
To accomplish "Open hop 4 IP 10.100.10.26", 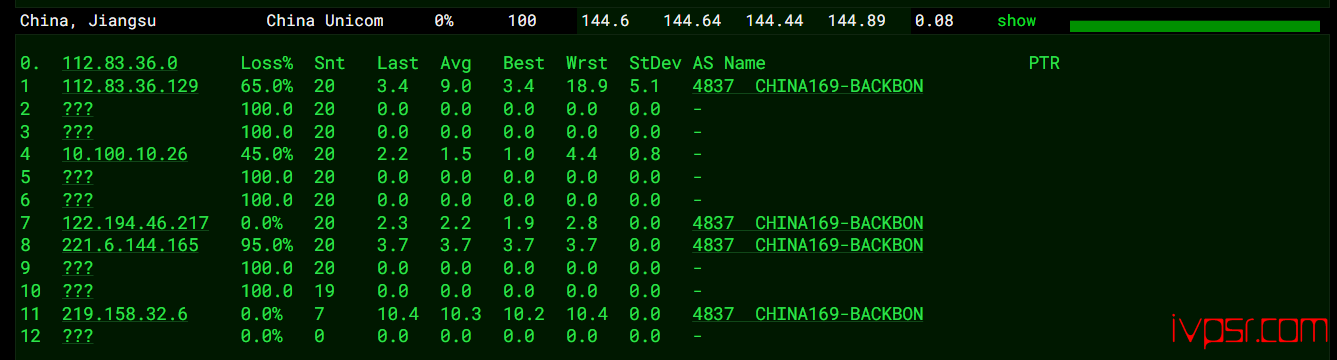I will pos(125,154).
